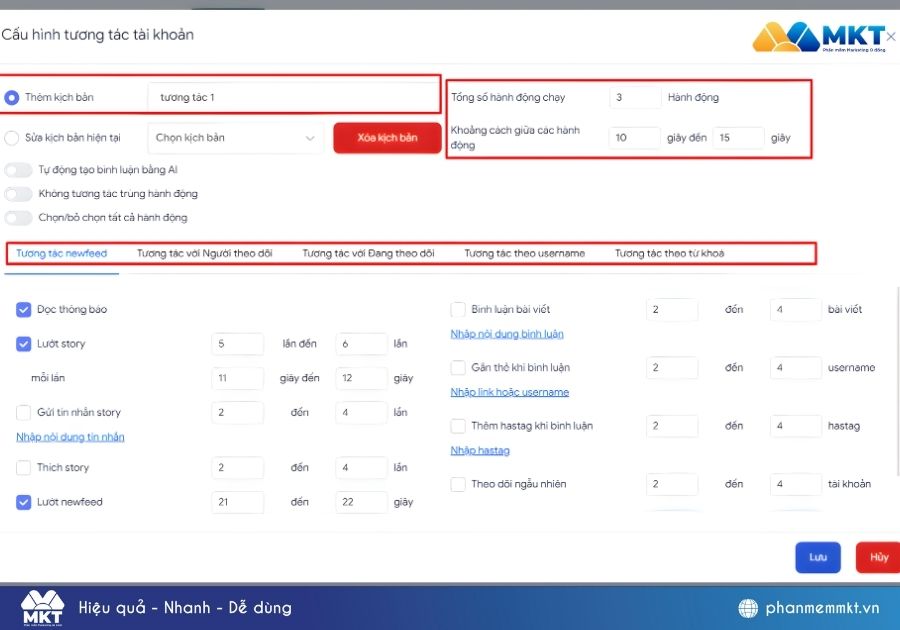900x630 pixels.
Task: Enable Tự động tạo bình luận bằng AI toggle
Action: coord(18,170)
